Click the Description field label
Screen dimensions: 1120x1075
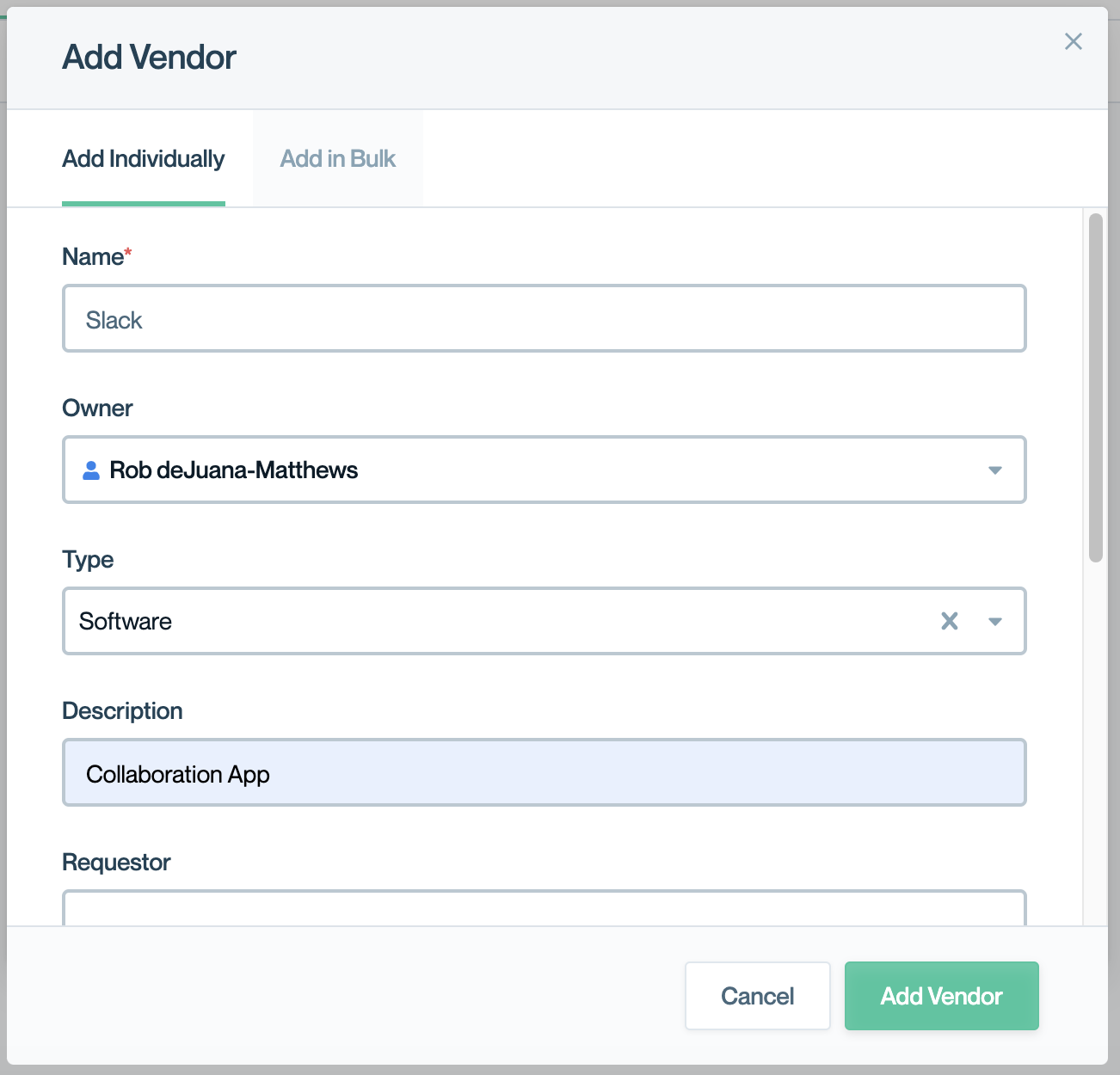click(x=122, y=711)
